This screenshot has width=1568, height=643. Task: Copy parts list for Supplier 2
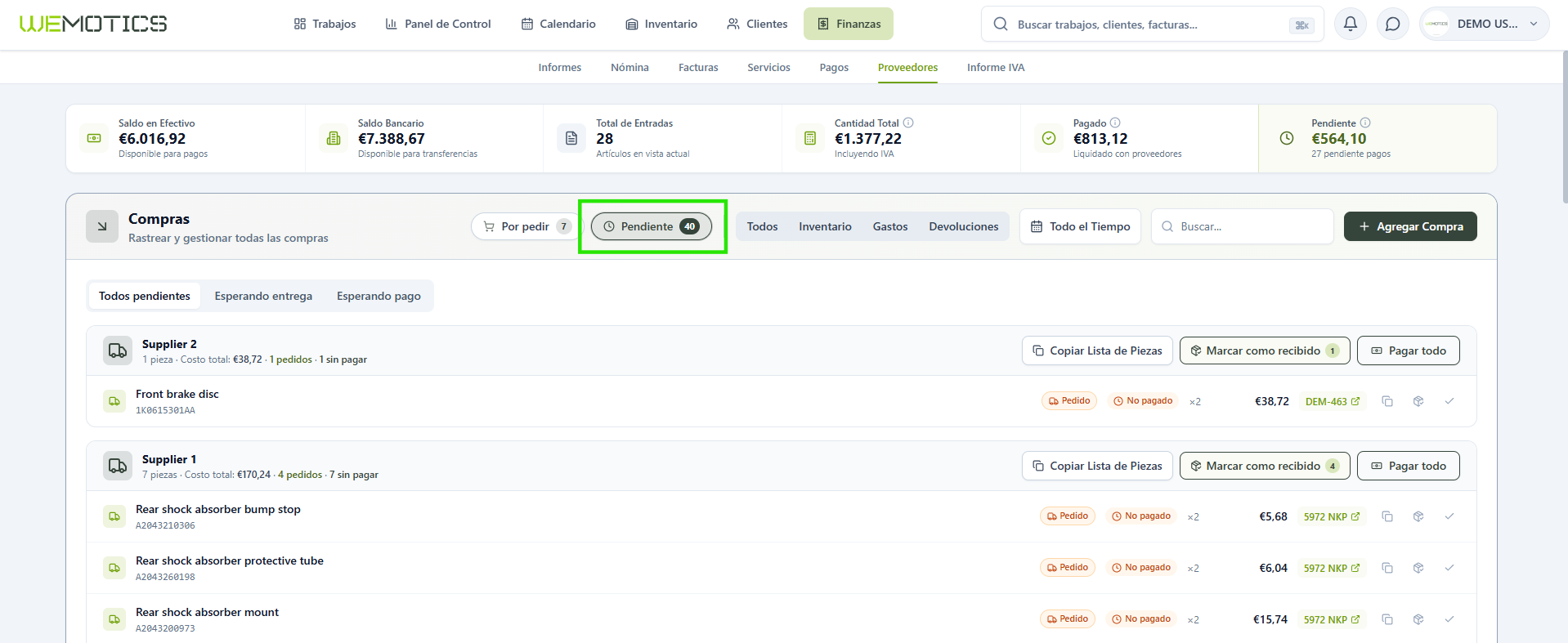tap(1097, 351)
